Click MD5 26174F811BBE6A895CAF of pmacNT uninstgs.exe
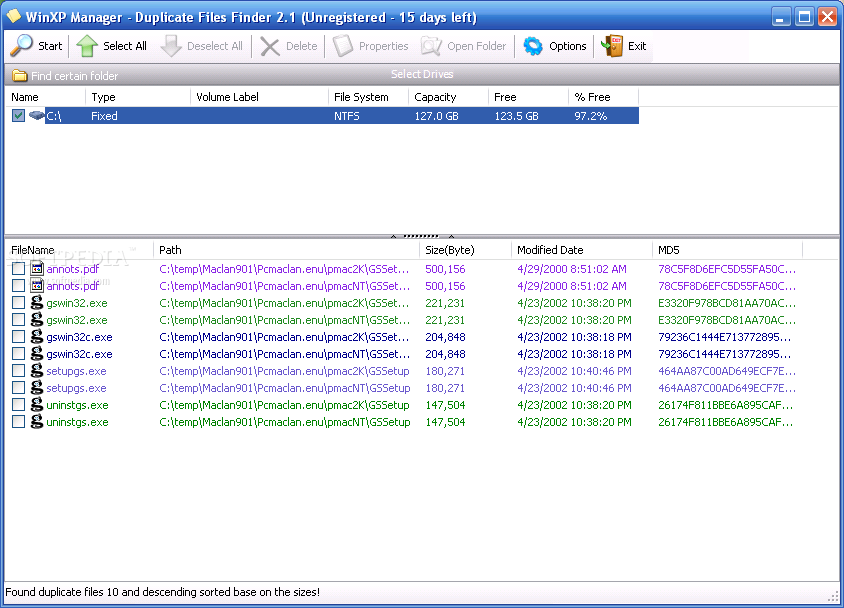 click(726, 422)
